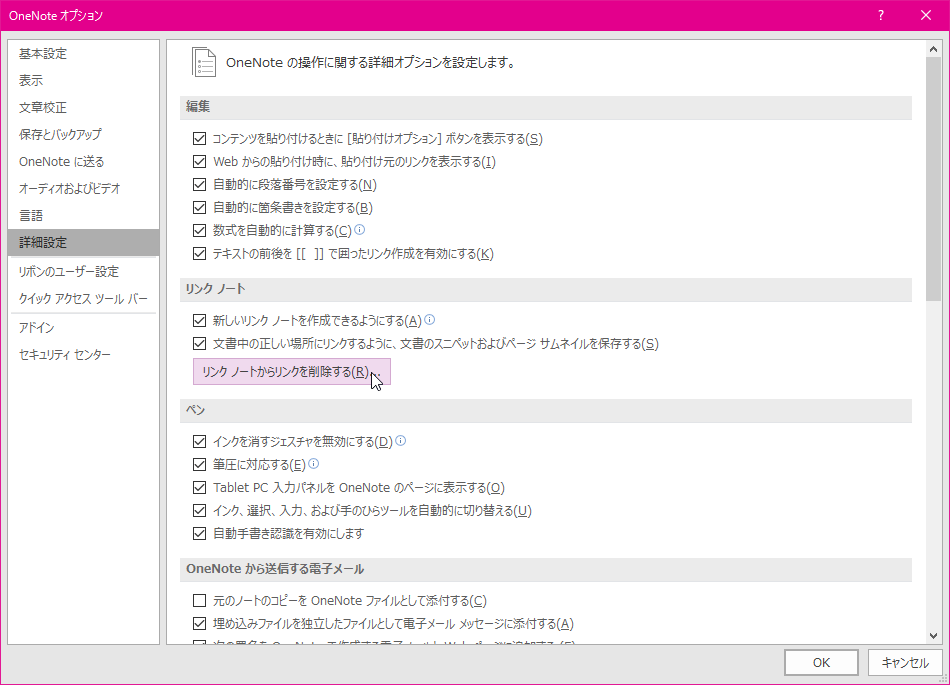Open リボンのユーザー設定
The height and width of the screenshot is (685, 950).
click(x=83, y=271)
